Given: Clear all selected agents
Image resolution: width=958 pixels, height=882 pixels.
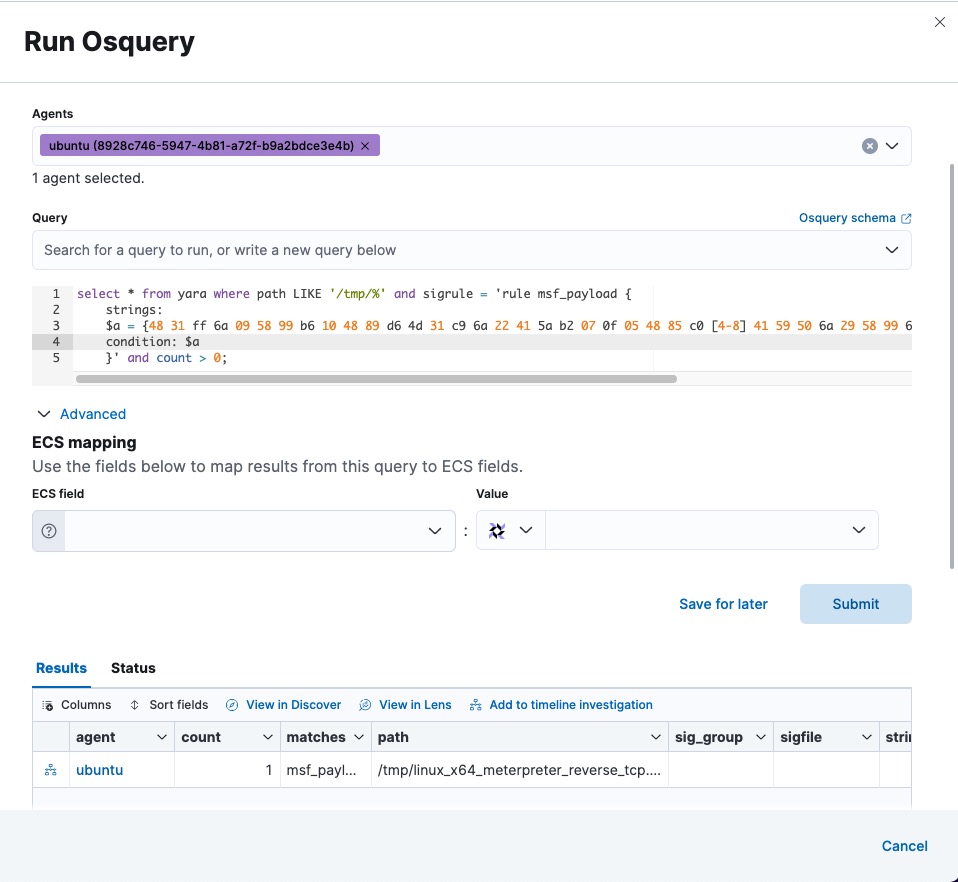Looking at the screenshot, I should click(870, 146).
